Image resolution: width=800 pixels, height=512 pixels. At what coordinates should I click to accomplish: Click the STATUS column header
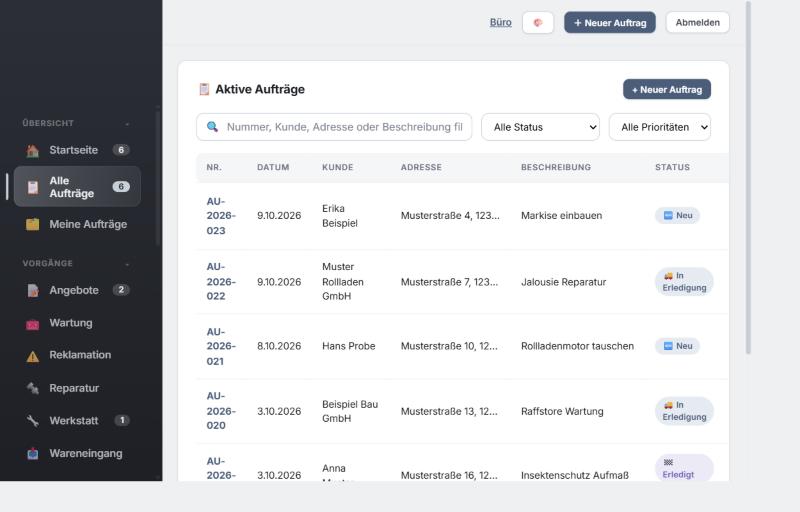(x=672, y=167)
